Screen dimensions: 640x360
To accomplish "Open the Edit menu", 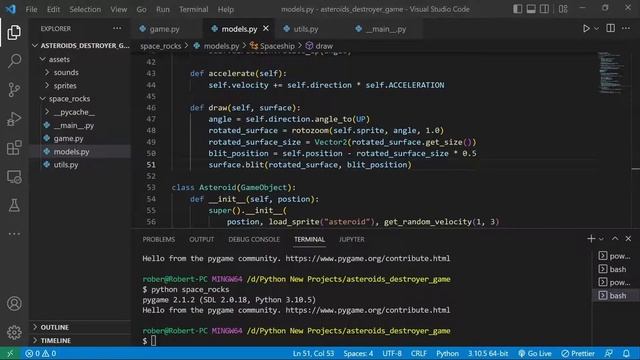I will tap(53, 9).
